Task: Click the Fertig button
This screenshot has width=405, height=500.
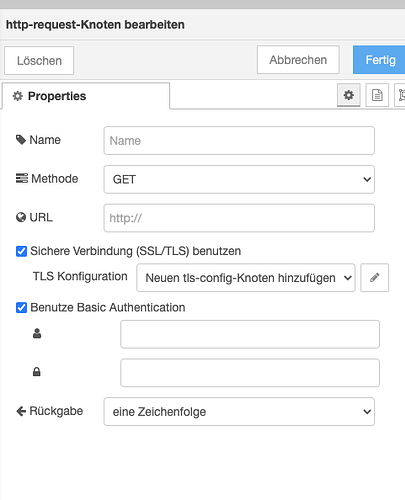Action: pos(380,60)
